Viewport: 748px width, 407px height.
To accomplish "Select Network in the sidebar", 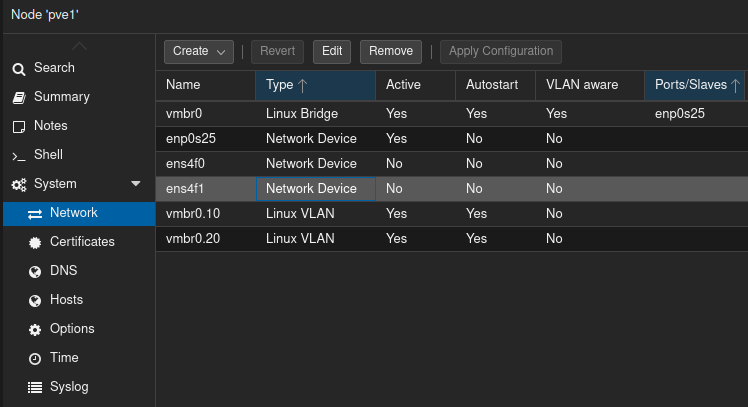I will [79, 213].
